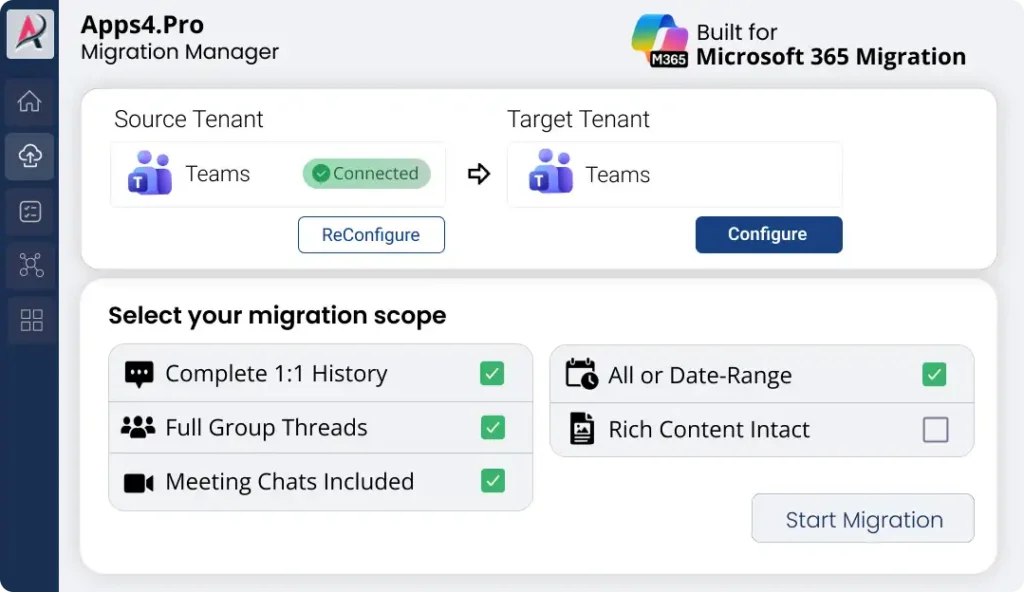Click the Target Tenant Teams icon
The image size is (1024, 592).
point(551,171)
